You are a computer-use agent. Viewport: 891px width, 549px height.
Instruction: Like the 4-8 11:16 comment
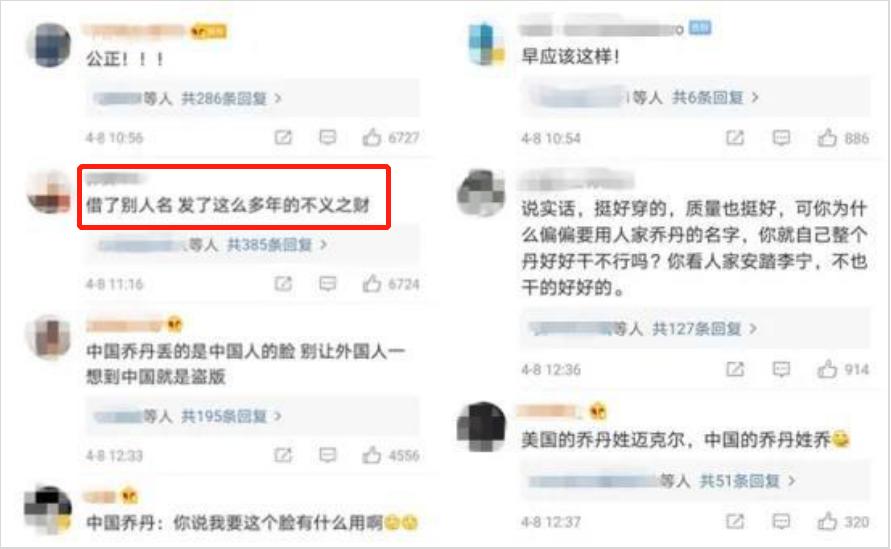point(372,283)
